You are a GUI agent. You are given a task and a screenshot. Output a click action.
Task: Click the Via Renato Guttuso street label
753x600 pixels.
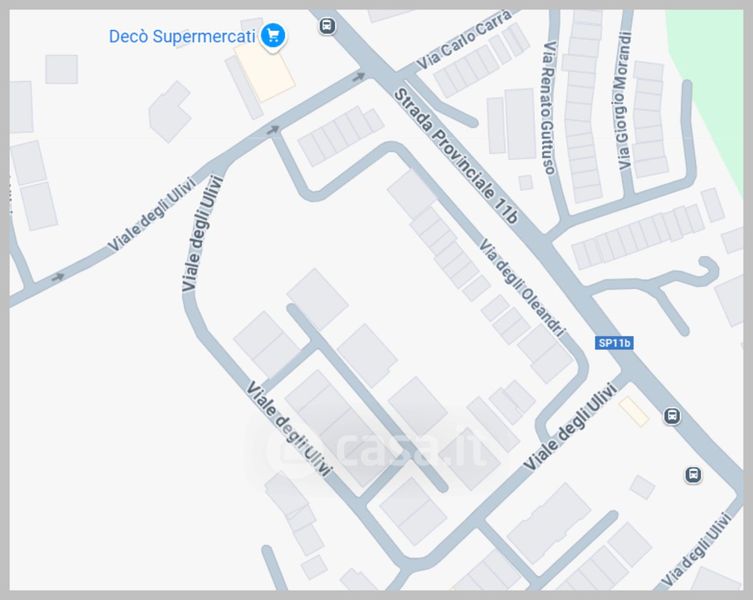pos(549,108)
